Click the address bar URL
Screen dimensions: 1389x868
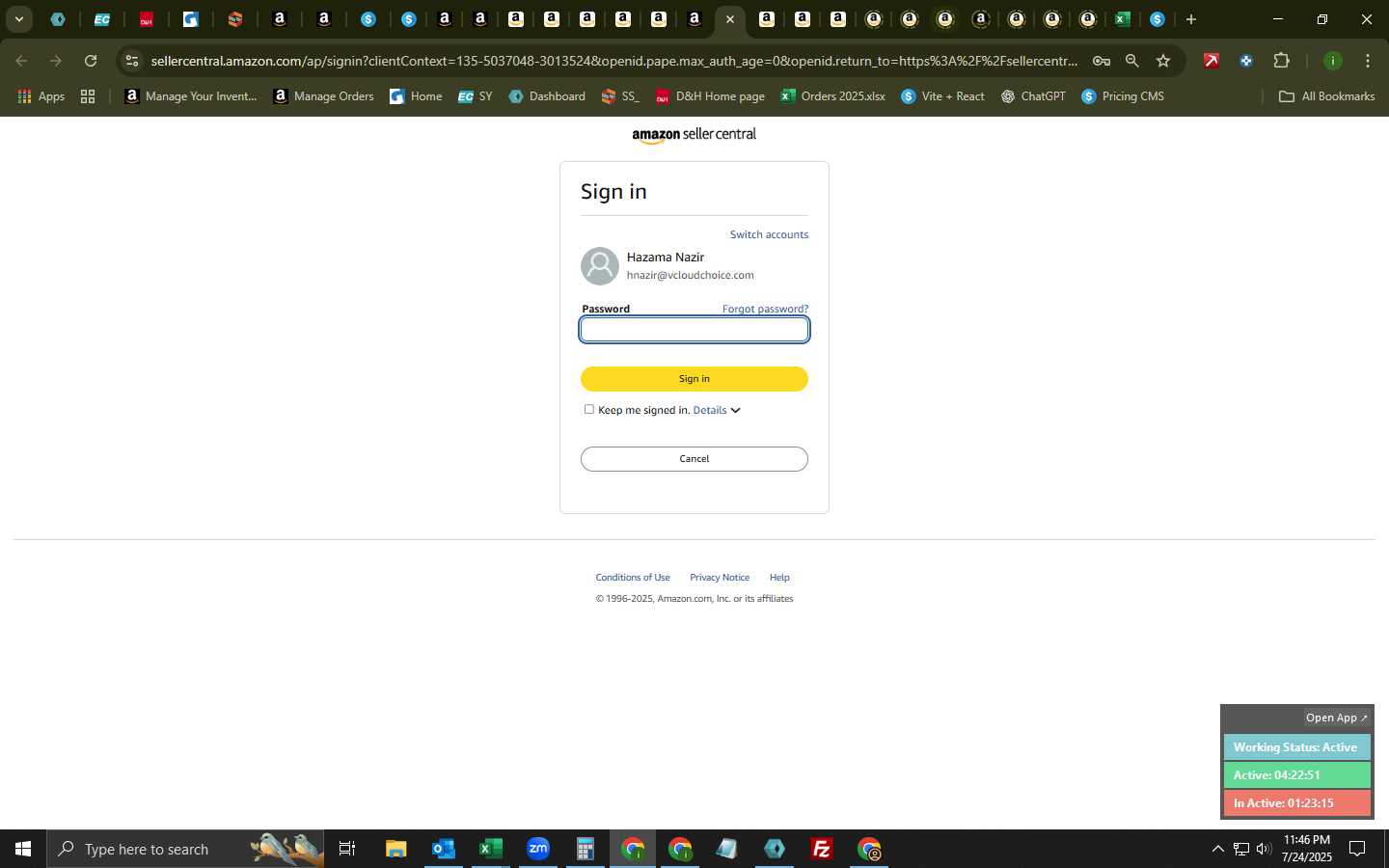613,61
